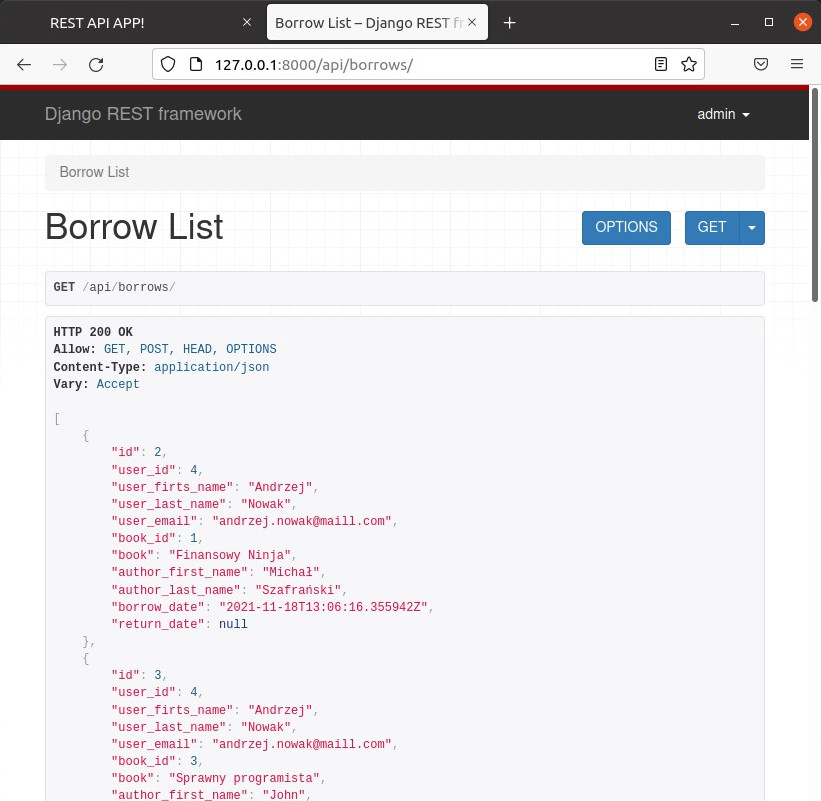Image resolution: width=821 pixels, height=801 pixels.
Task: Open the GET format dropdown caret
Action: click(x=752, y=228)
